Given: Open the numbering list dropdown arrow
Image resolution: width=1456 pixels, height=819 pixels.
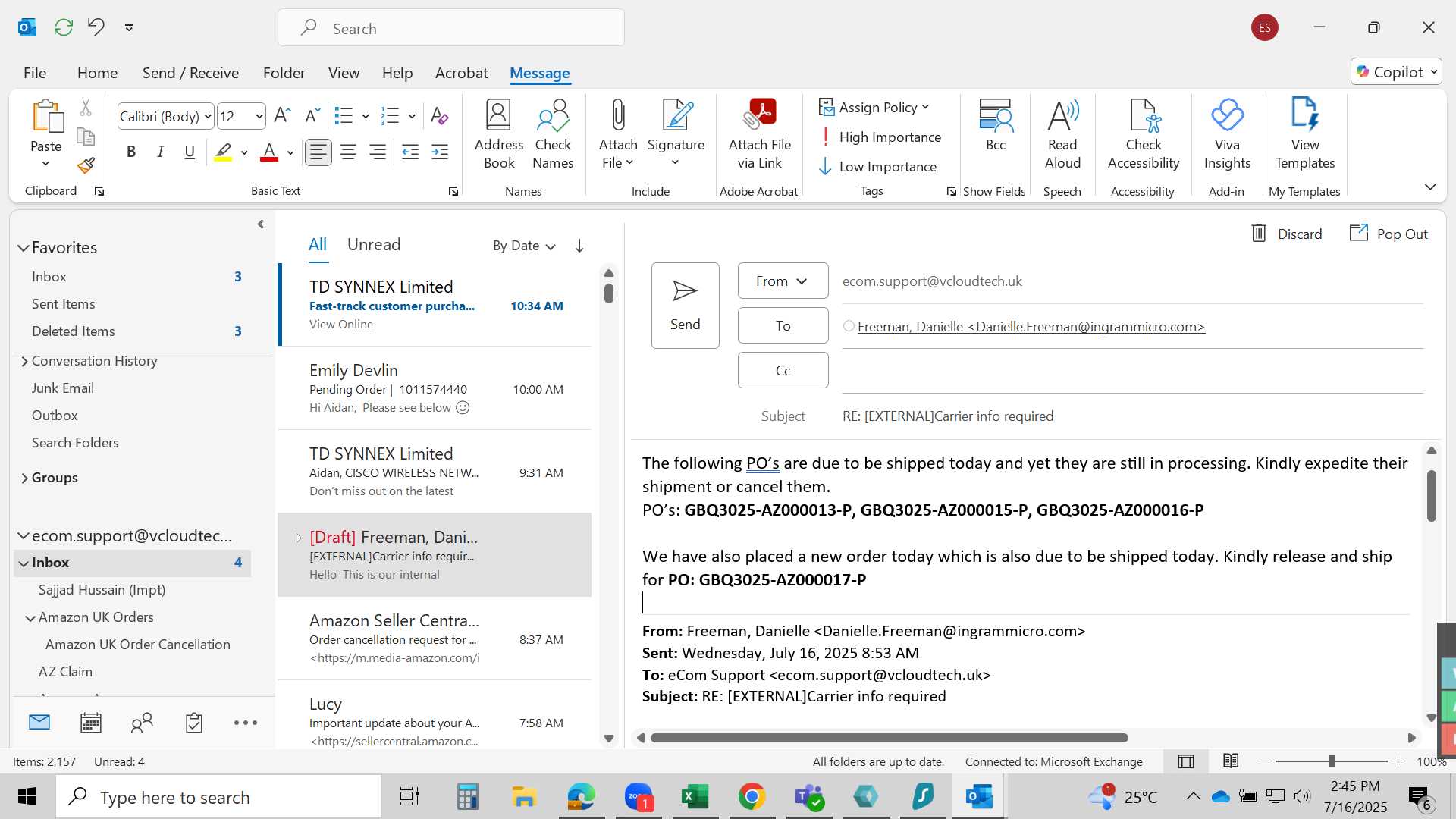Looking at the screenshot, I should (x=412, y=116).
